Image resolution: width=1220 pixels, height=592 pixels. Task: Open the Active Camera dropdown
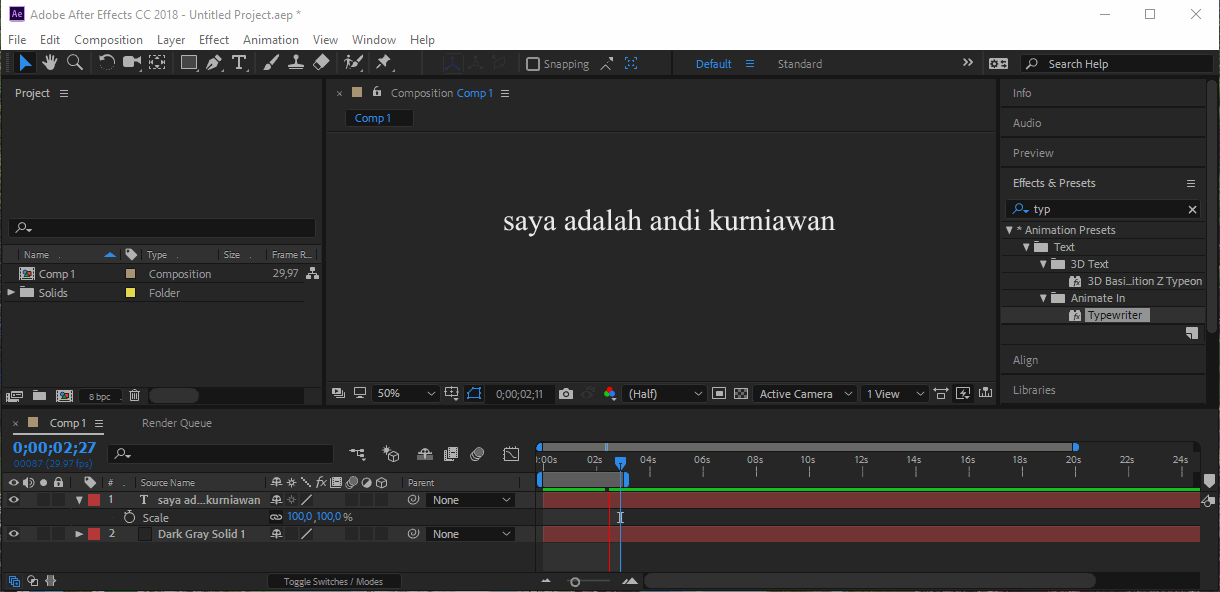(x=804, y=393)
